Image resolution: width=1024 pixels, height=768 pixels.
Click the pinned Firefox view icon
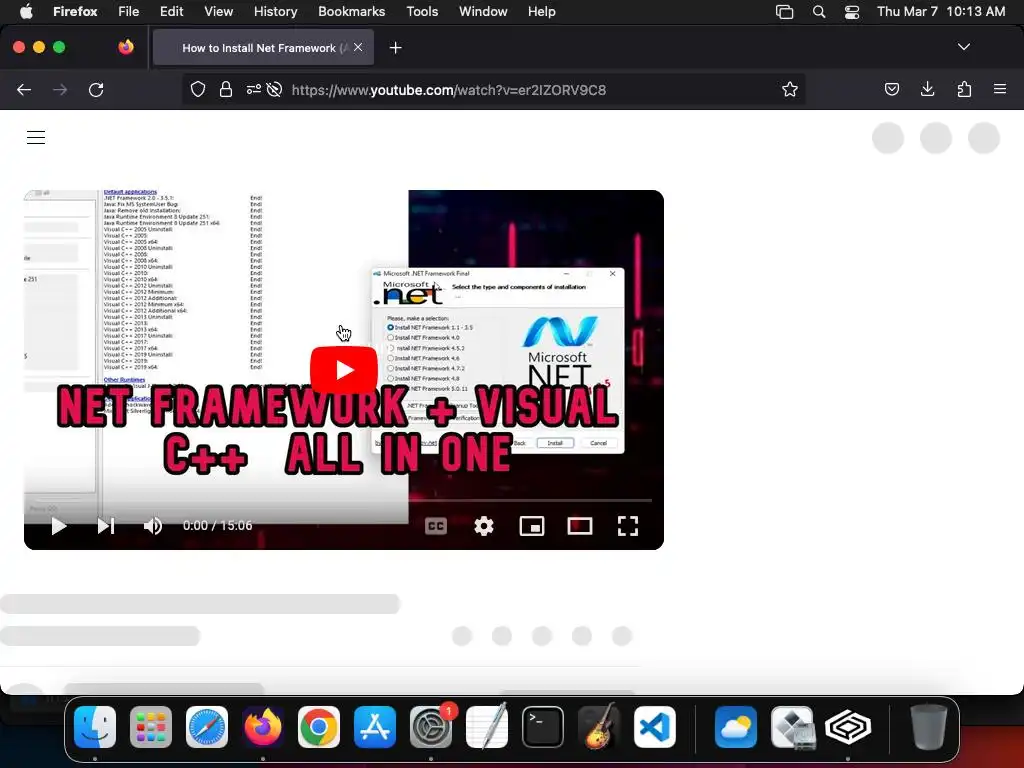tap(126, 47)
